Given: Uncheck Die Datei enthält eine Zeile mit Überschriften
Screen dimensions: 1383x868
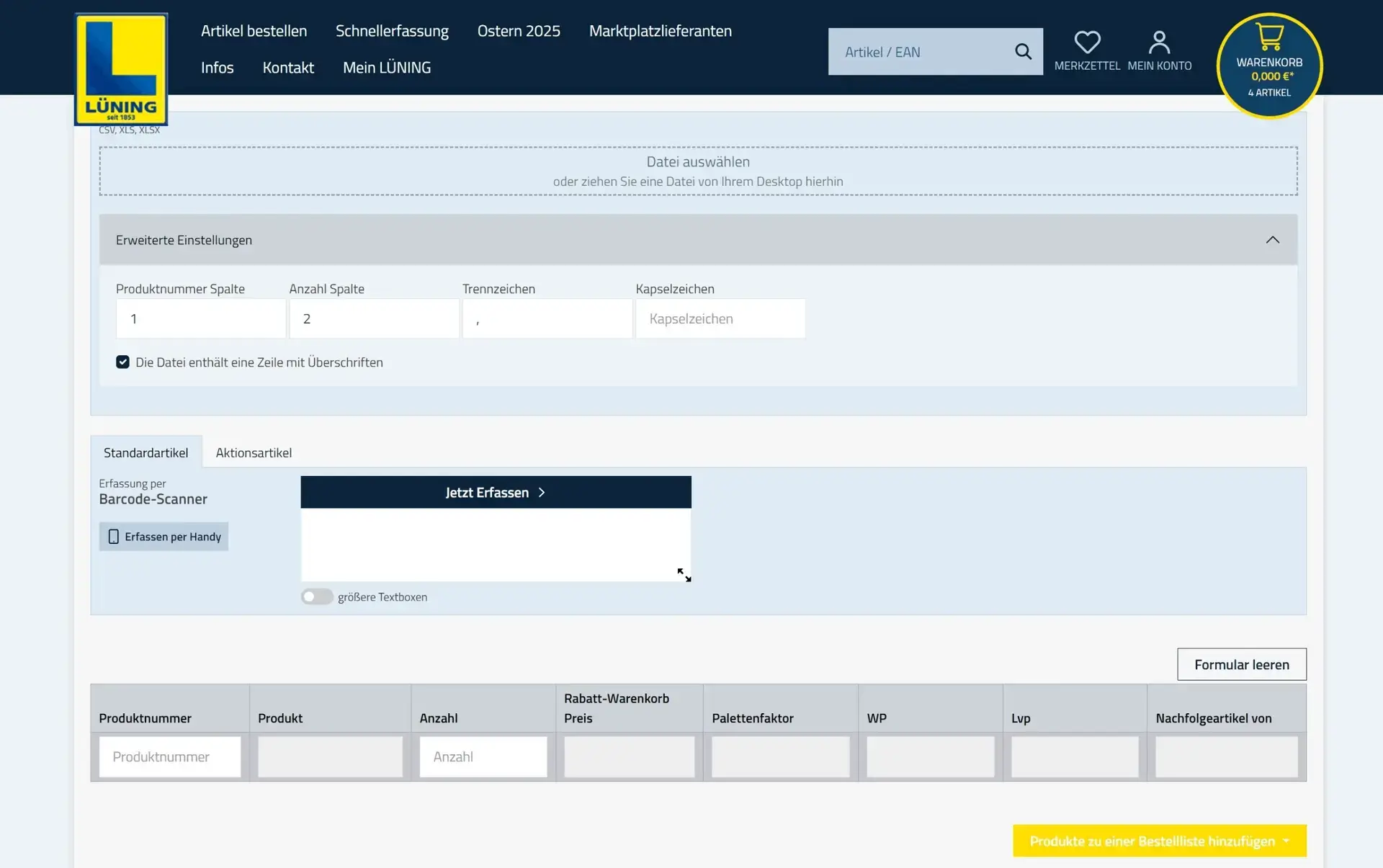Looking at the screenshot, I should (122, 362).
